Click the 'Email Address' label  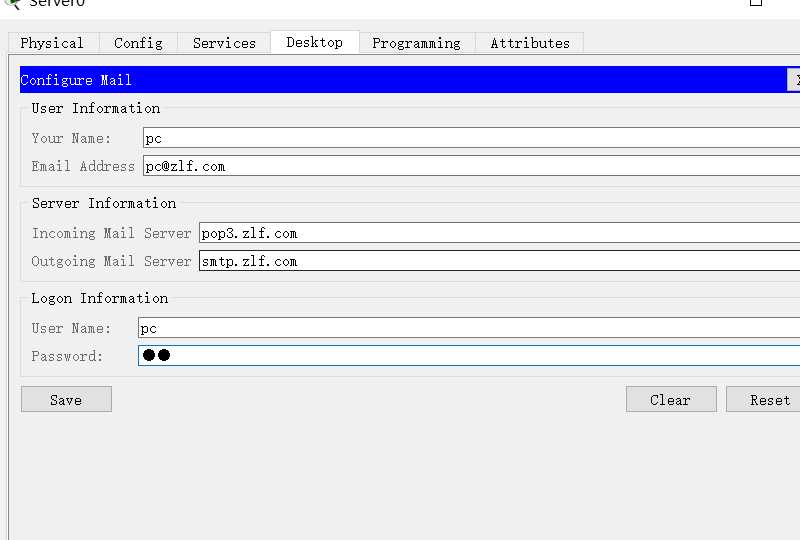(x=83, y=166)
